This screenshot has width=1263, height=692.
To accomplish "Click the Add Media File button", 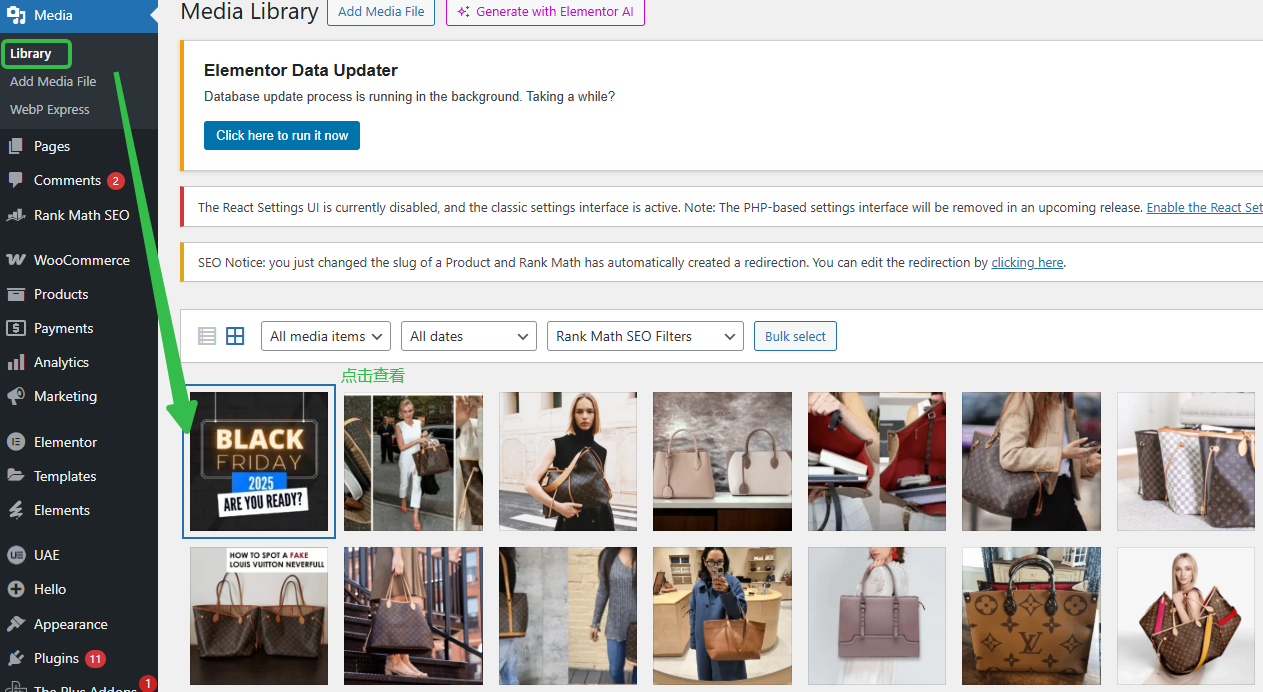I will click(x=381, y=12).
